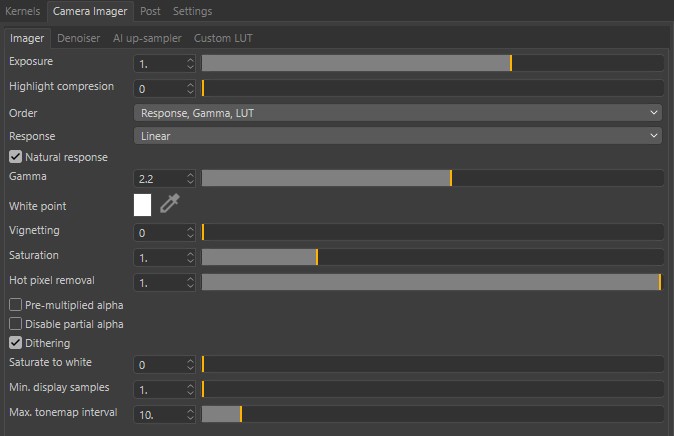
Task: Click the Exposure value spinner arrows
Action: point(190,63)
